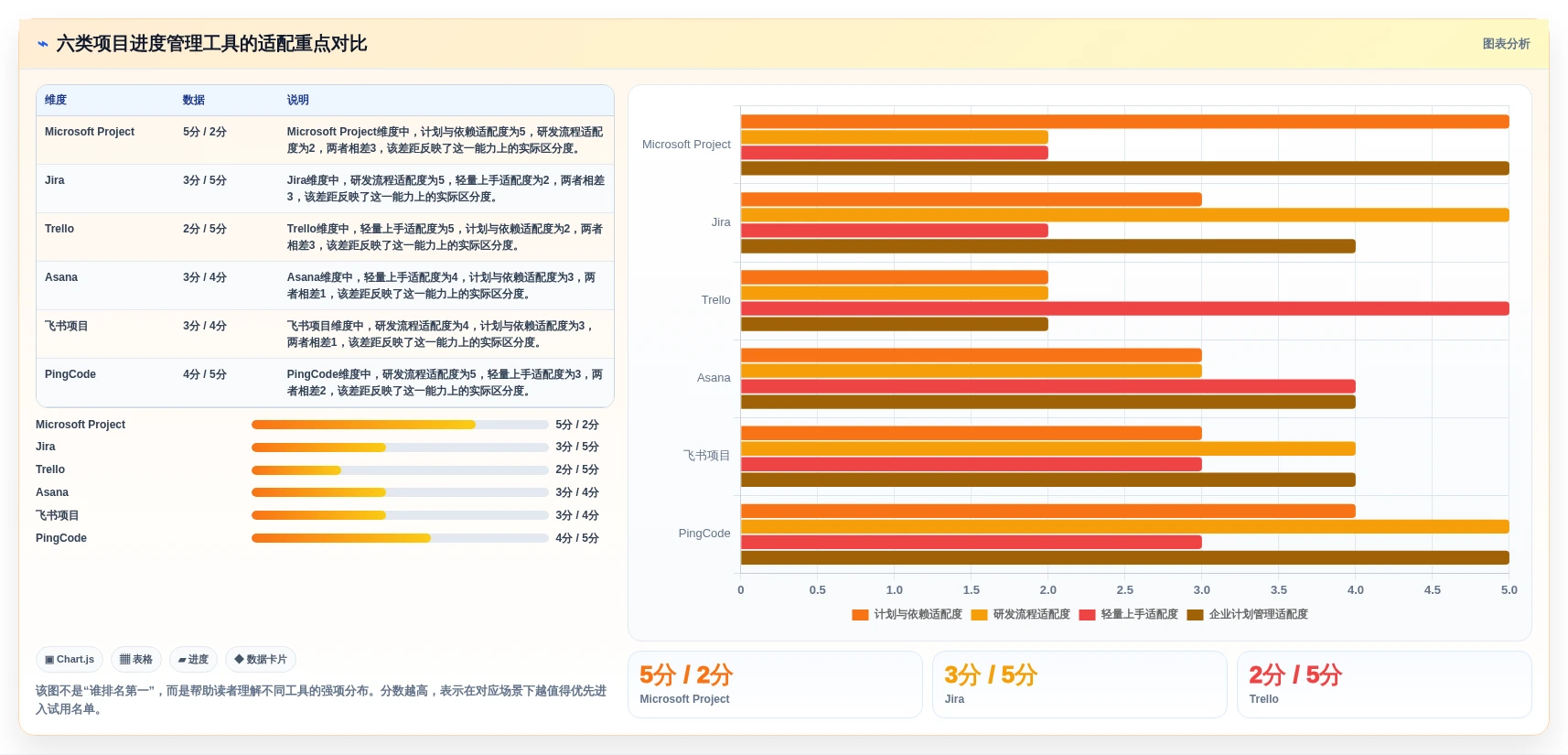1568x755 pixels.
Task: Click the page title 六类项目进度管理工具的适配重点对比
Action: pyautogui.click(x=211, y=44)
